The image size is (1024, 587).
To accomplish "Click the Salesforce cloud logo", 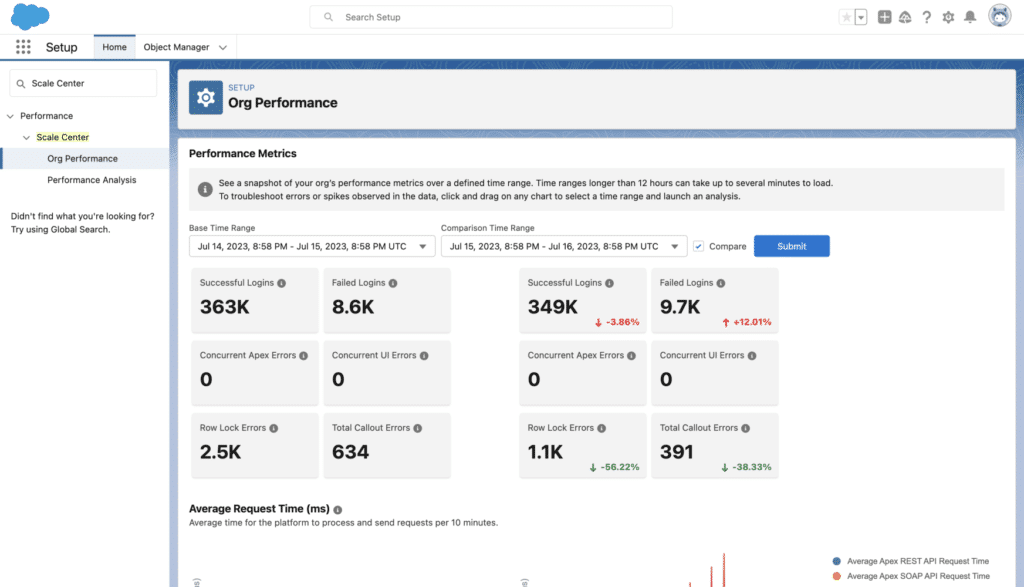I will [x=31, y=17].
